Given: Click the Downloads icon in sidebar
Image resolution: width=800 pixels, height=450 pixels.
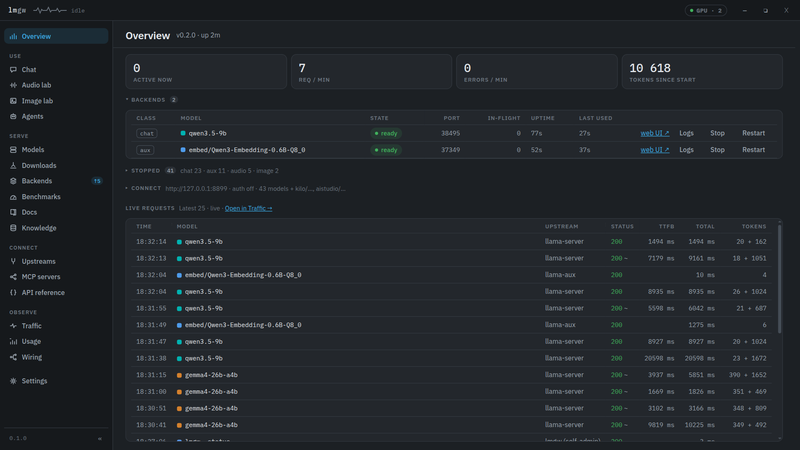Looking at the screenshot, I should point(13,165).
